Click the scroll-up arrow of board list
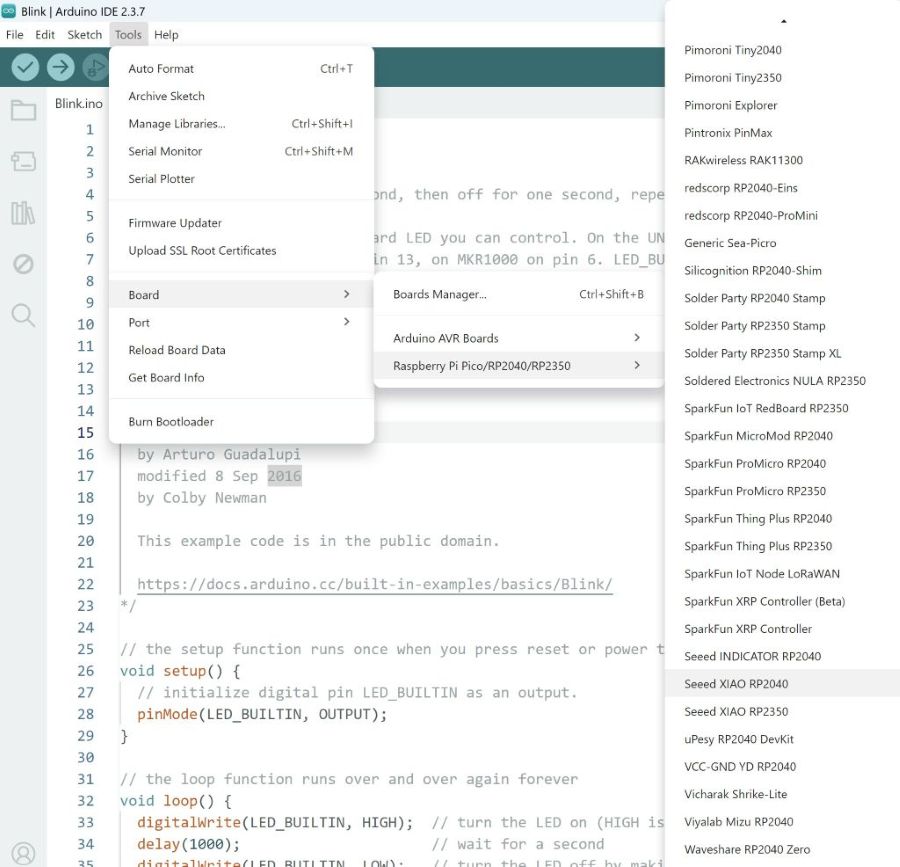Screen dimensions: 900x867 click(783, 21)
